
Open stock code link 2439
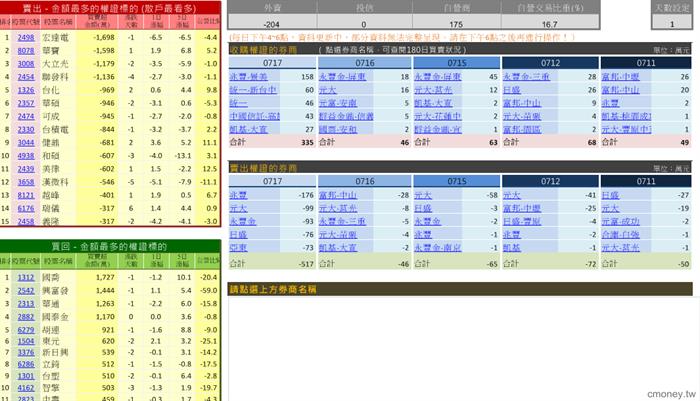pyautogui.click(x=26, y=169)
